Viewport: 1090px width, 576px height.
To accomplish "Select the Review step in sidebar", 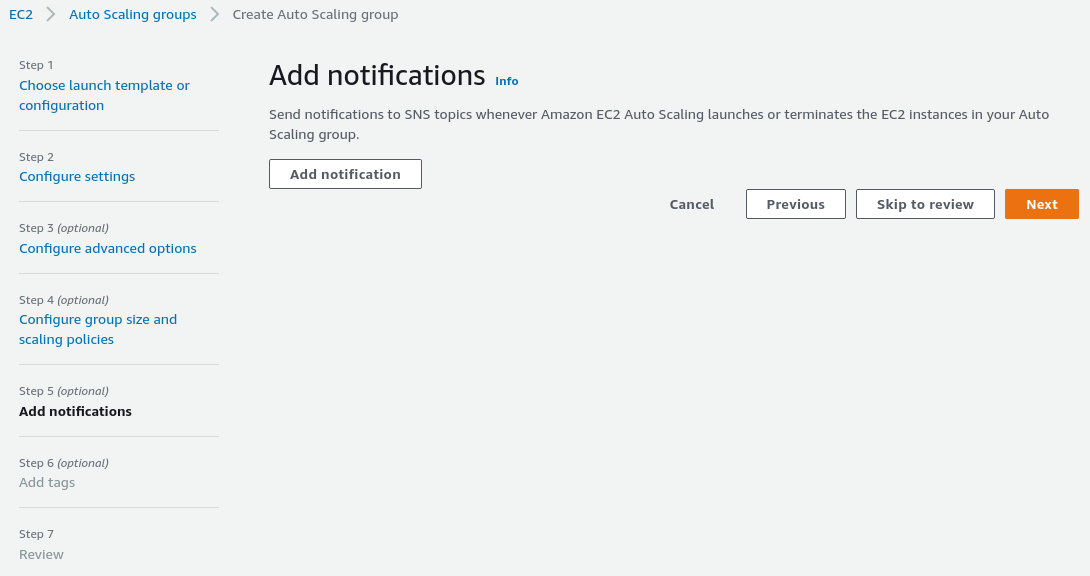I will [41, 555].
